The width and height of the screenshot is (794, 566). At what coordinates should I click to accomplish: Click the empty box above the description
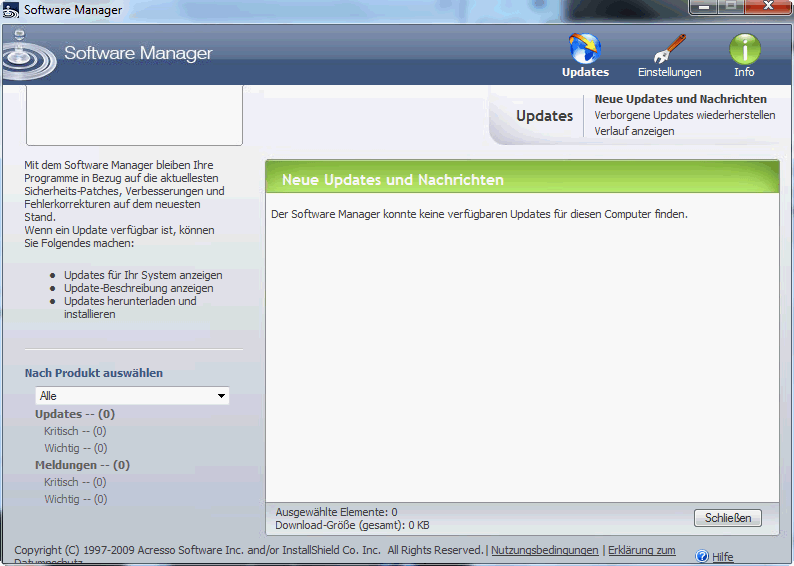[134, 115]
